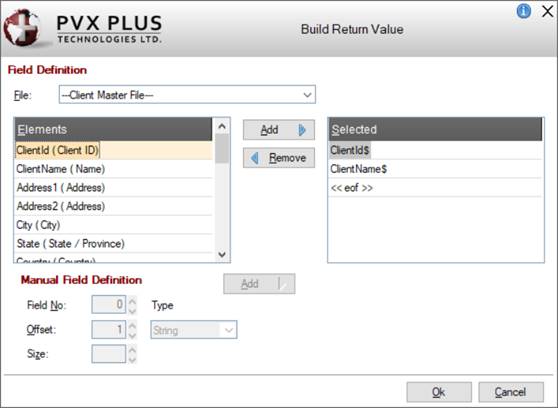
Task: Select ClientName$ in Selected list
Action: click(x=435, y=169)
